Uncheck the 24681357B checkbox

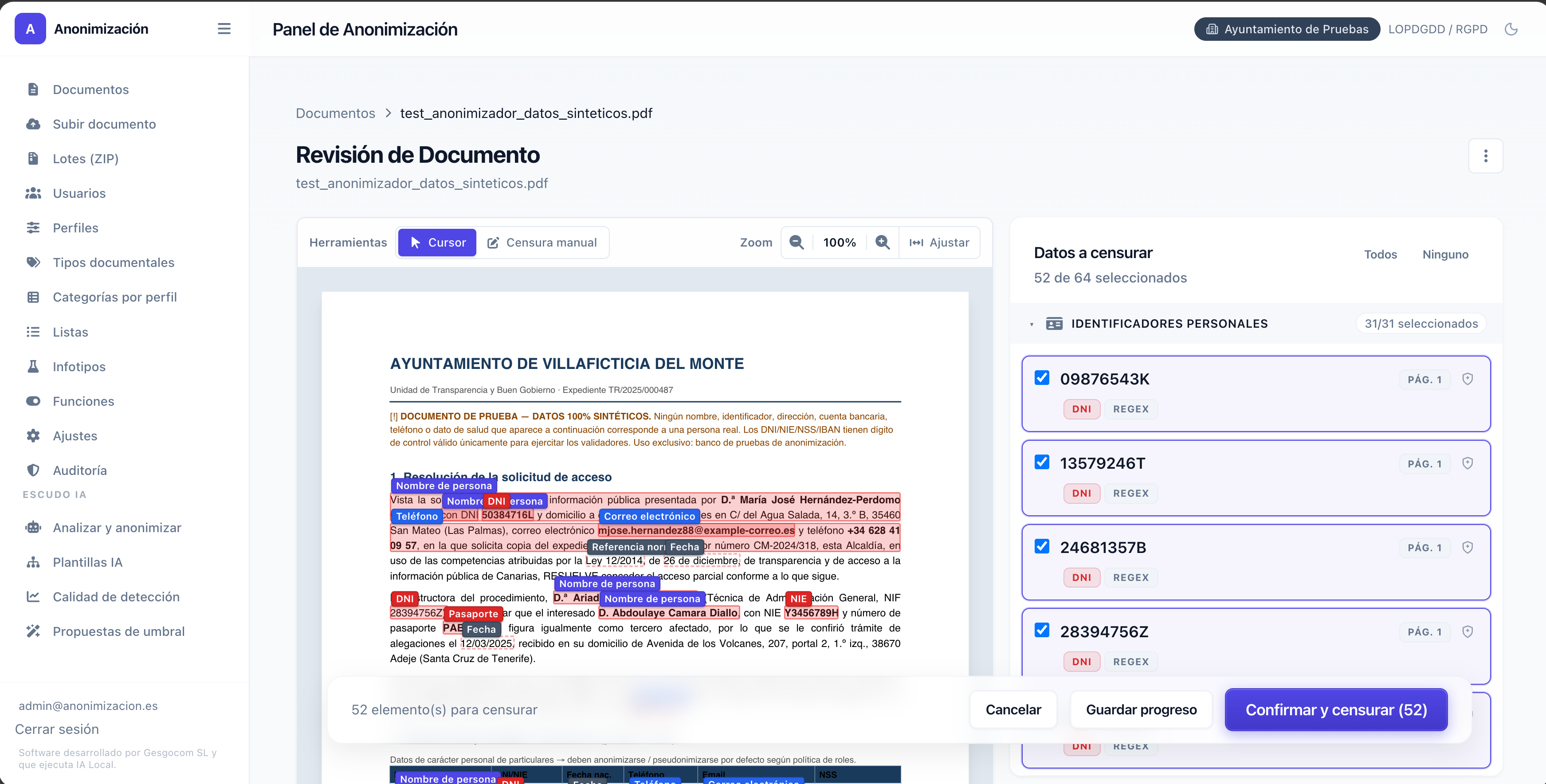point(1042,546)
